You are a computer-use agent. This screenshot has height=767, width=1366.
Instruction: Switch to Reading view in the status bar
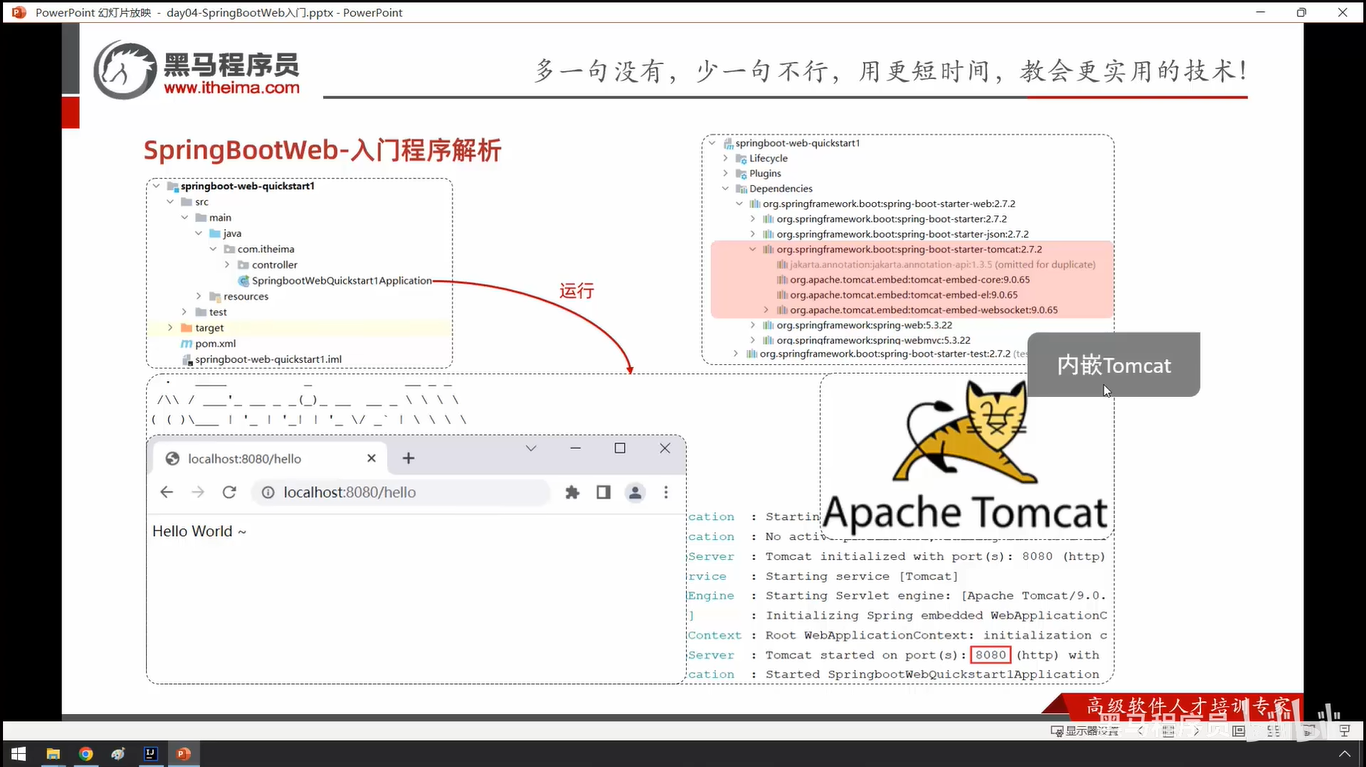tap(1307, 731)
